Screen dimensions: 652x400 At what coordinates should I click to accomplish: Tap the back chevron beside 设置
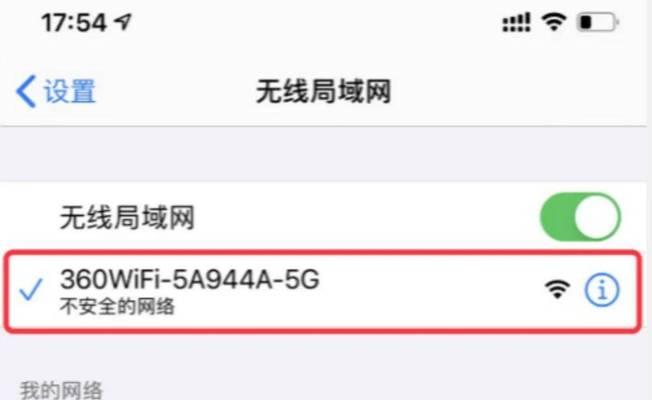pyautogui.click(x=26, y=91)
